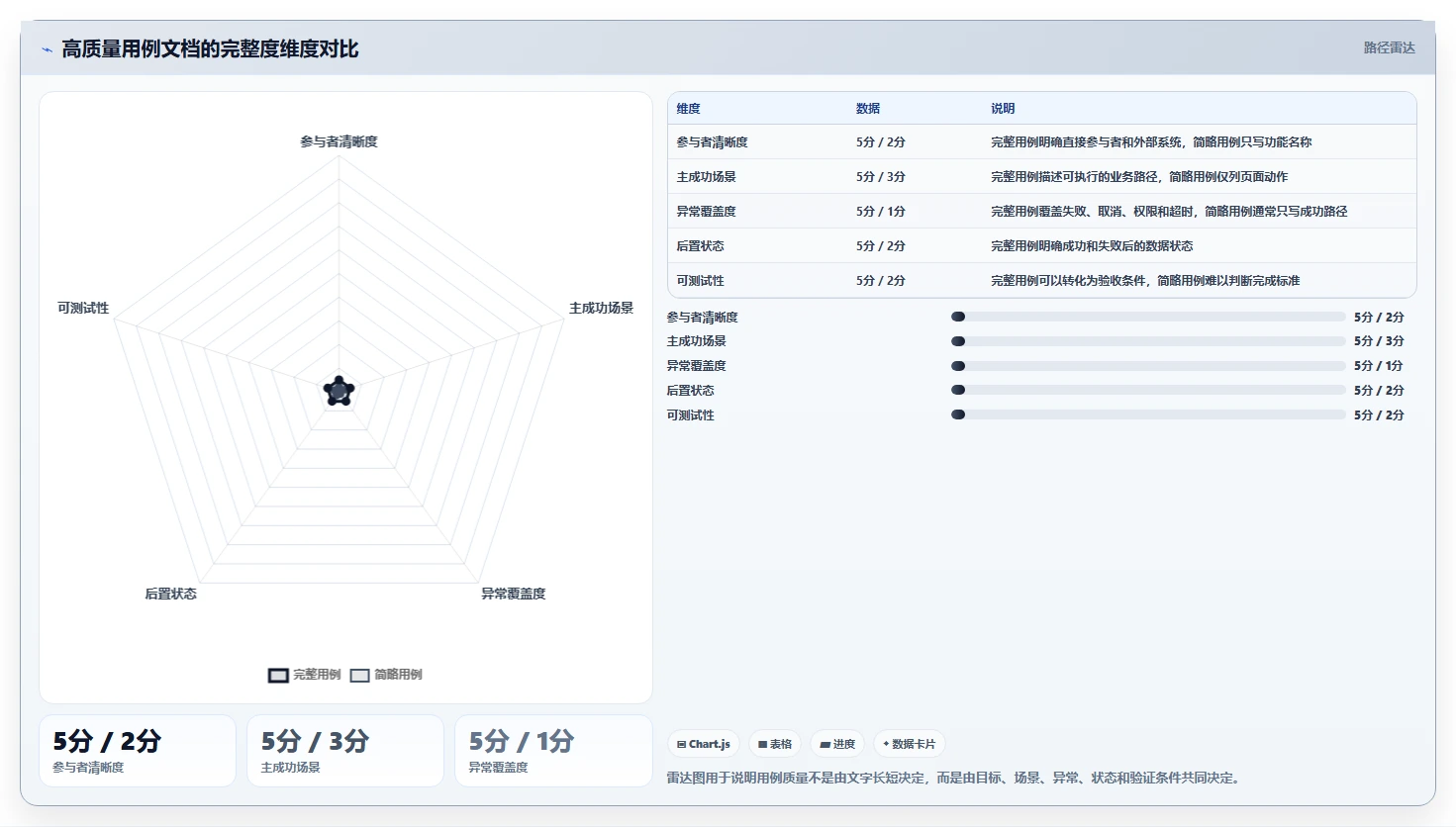
Task: Click the 路径雷达 label
Action: click(x=1389, y=47)
